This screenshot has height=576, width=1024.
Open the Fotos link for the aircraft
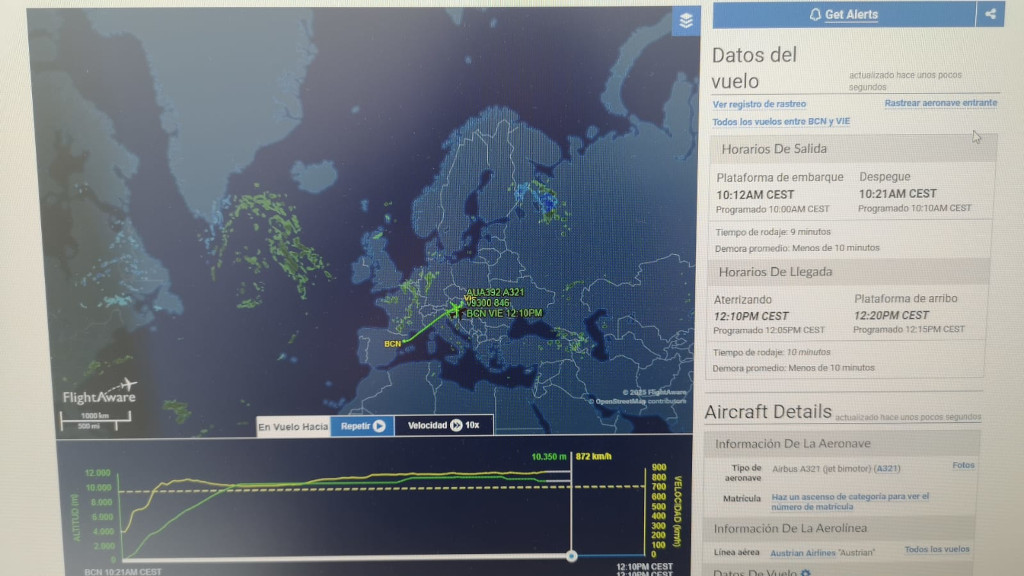962,465
